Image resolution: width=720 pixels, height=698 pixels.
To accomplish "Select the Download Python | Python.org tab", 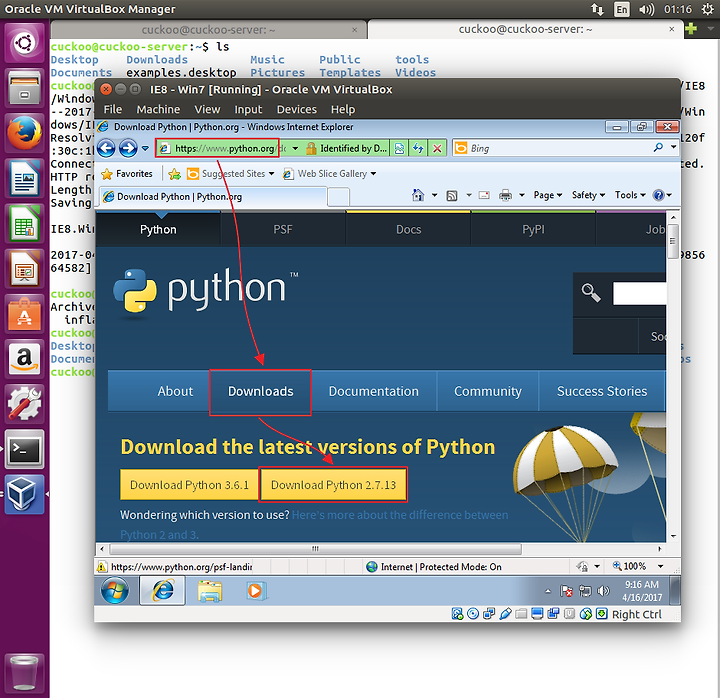I will [213, 197].
